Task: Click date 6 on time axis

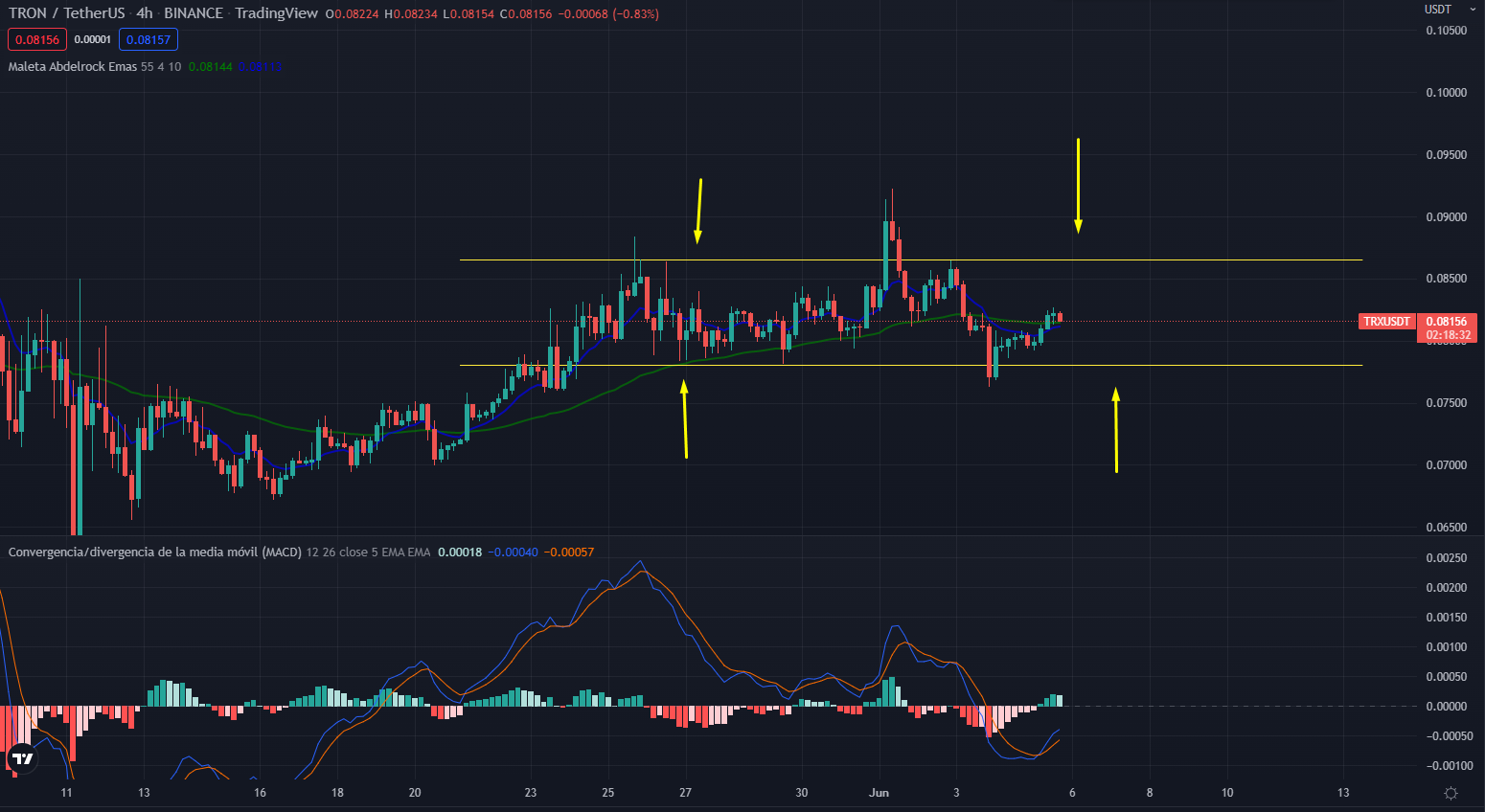Action: (1072, 793)
